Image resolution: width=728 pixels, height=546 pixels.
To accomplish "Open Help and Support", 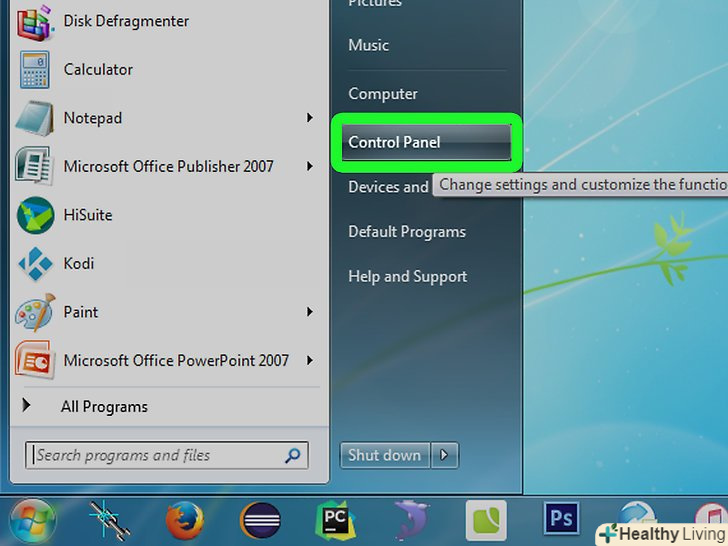I will (408, 277).
